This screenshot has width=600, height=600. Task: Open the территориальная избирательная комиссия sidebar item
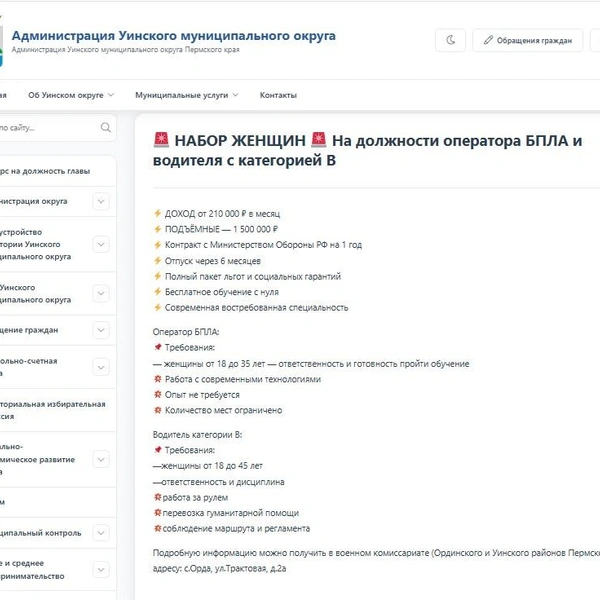click(x=53, y=410)
